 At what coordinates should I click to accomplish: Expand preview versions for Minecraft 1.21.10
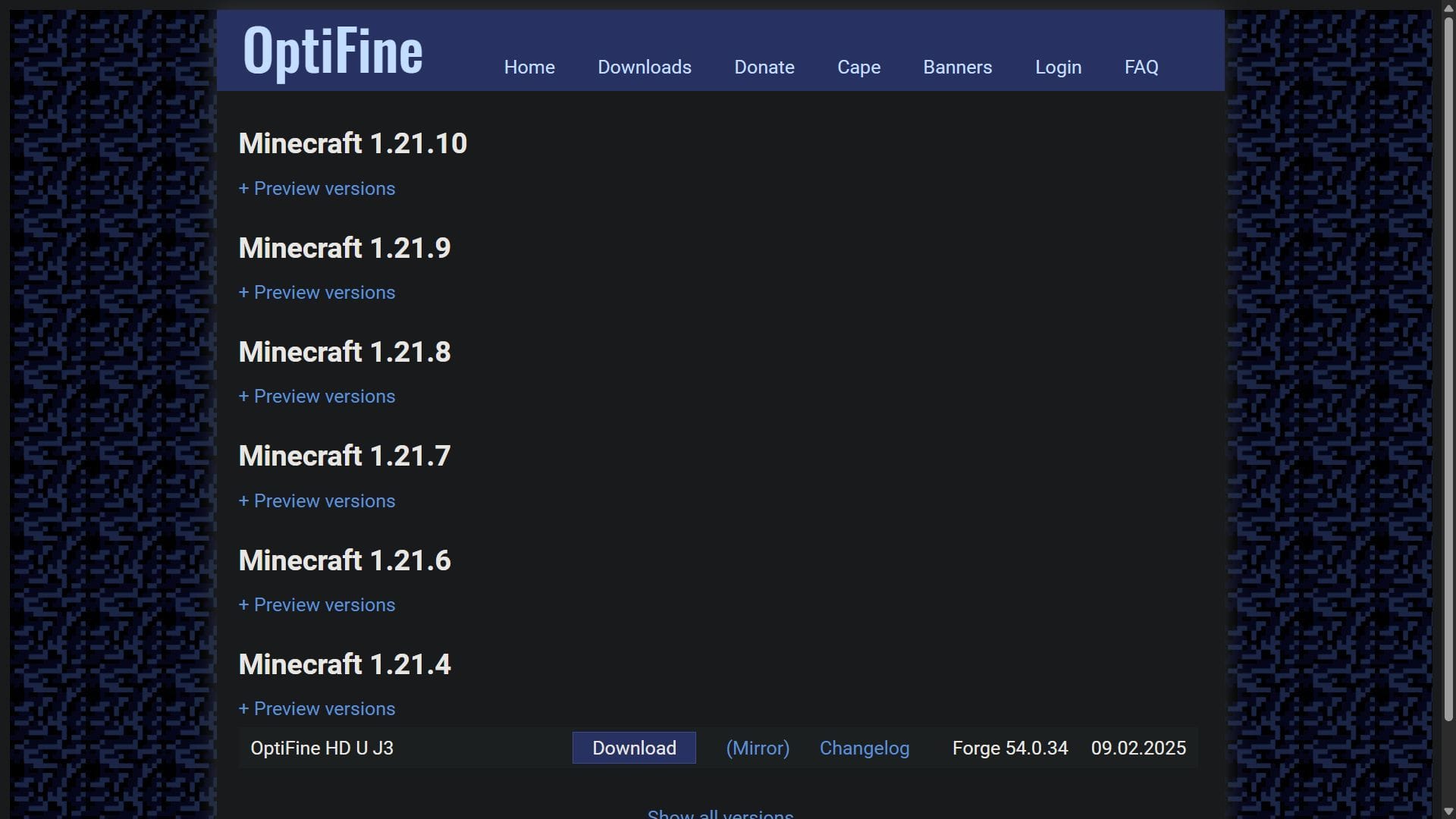(x=316, y=189)
